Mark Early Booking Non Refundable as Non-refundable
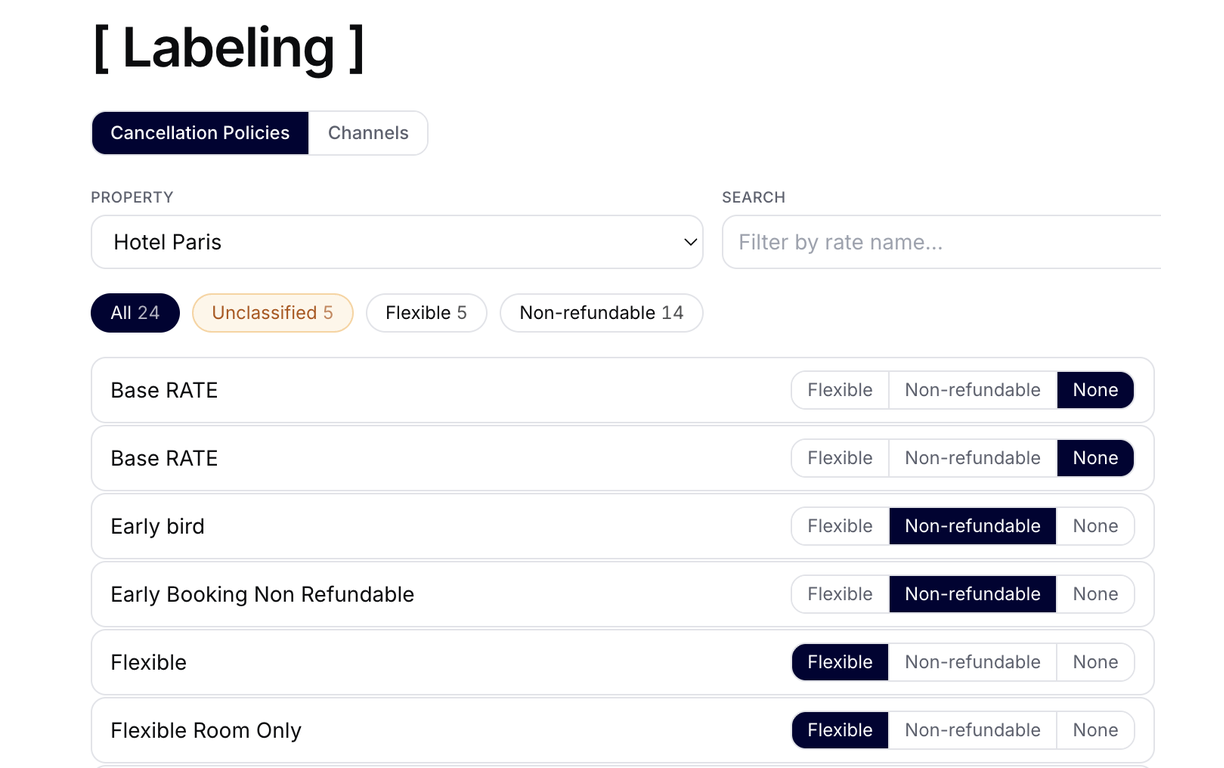The height and width of the screenshot is (768, 1224). [x=973, y=594]
